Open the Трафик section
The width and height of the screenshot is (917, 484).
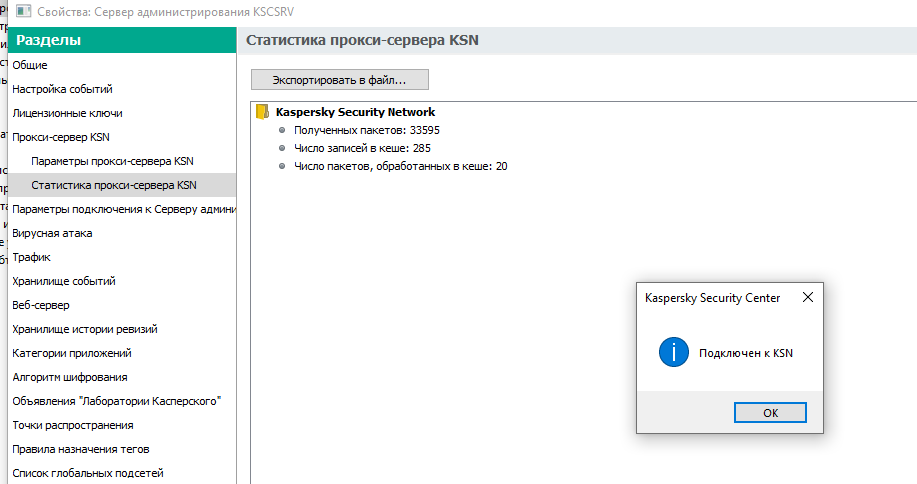(x=122, y=257)
